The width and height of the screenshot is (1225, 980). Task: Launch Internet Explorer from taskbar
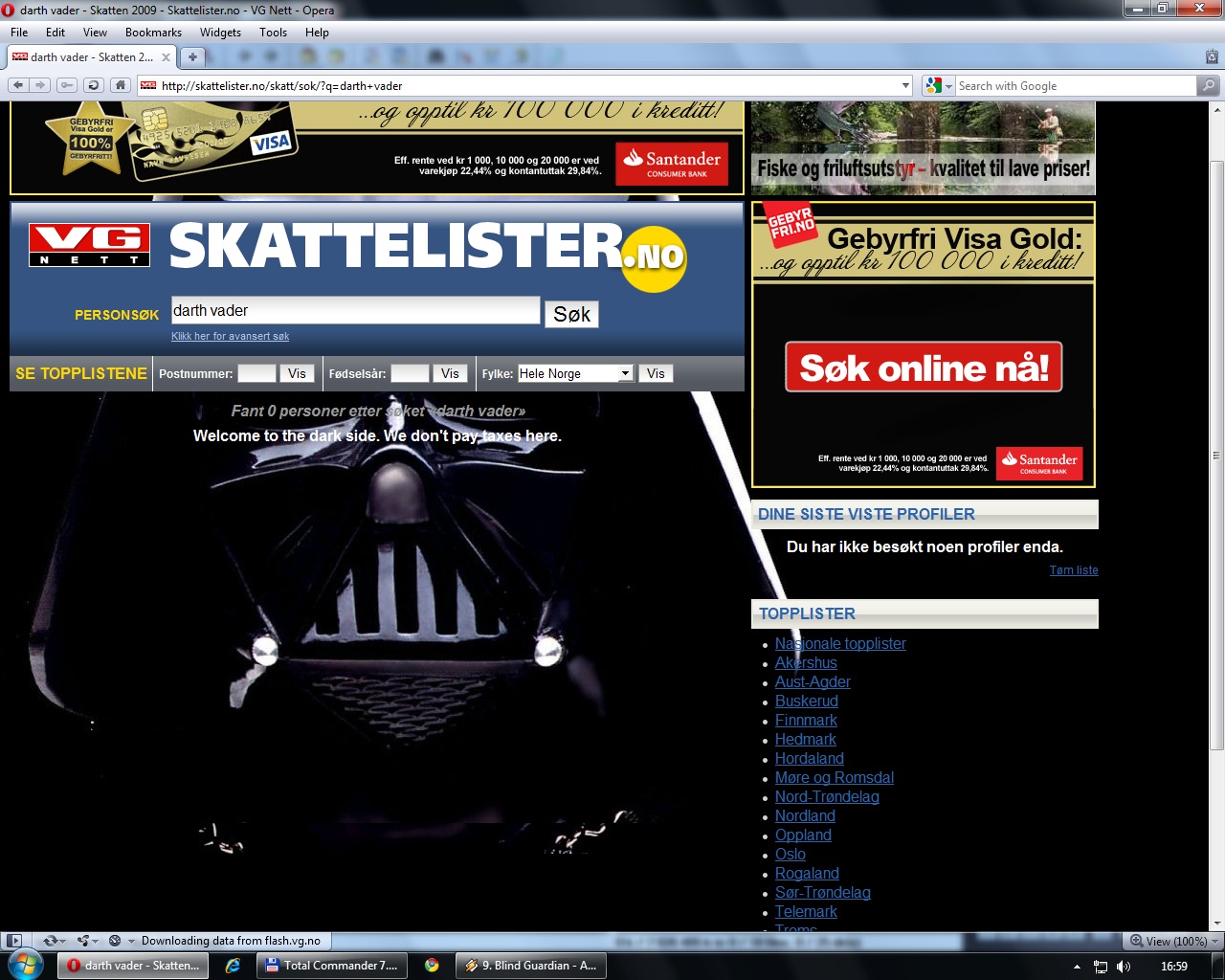(233, 966)
